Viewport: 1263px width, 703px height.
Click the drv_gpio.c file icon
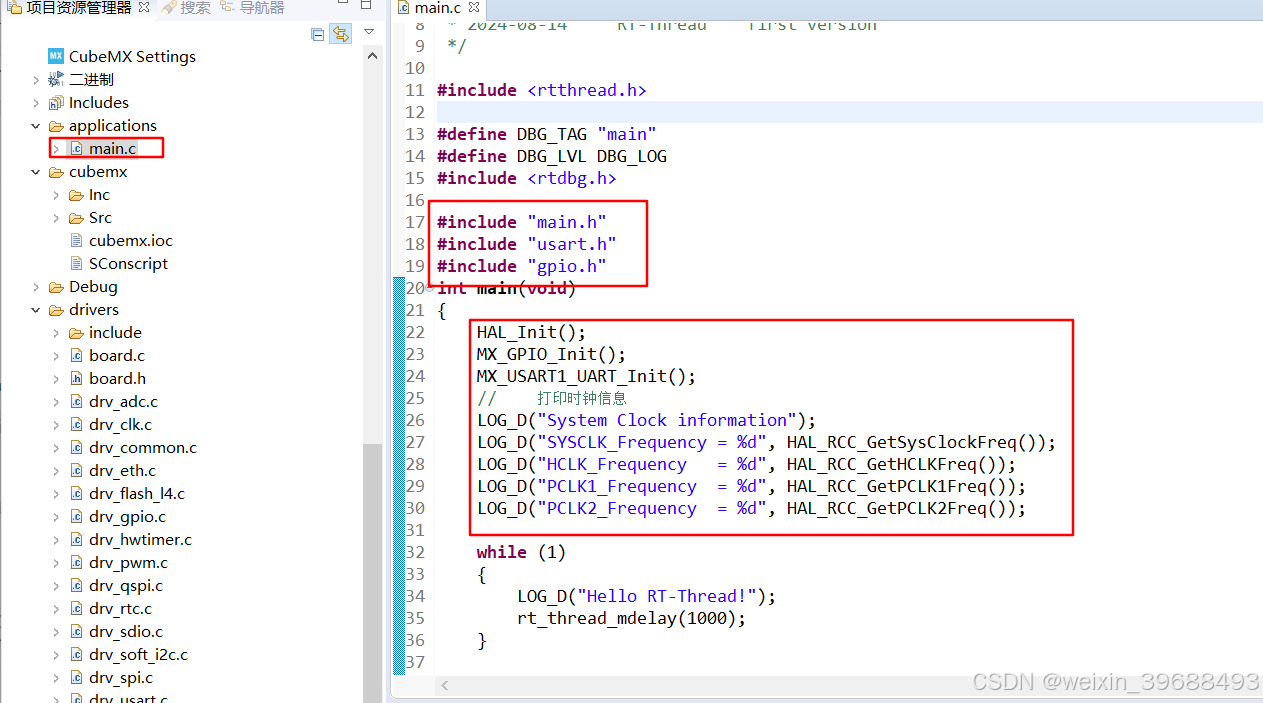(76, 516)
